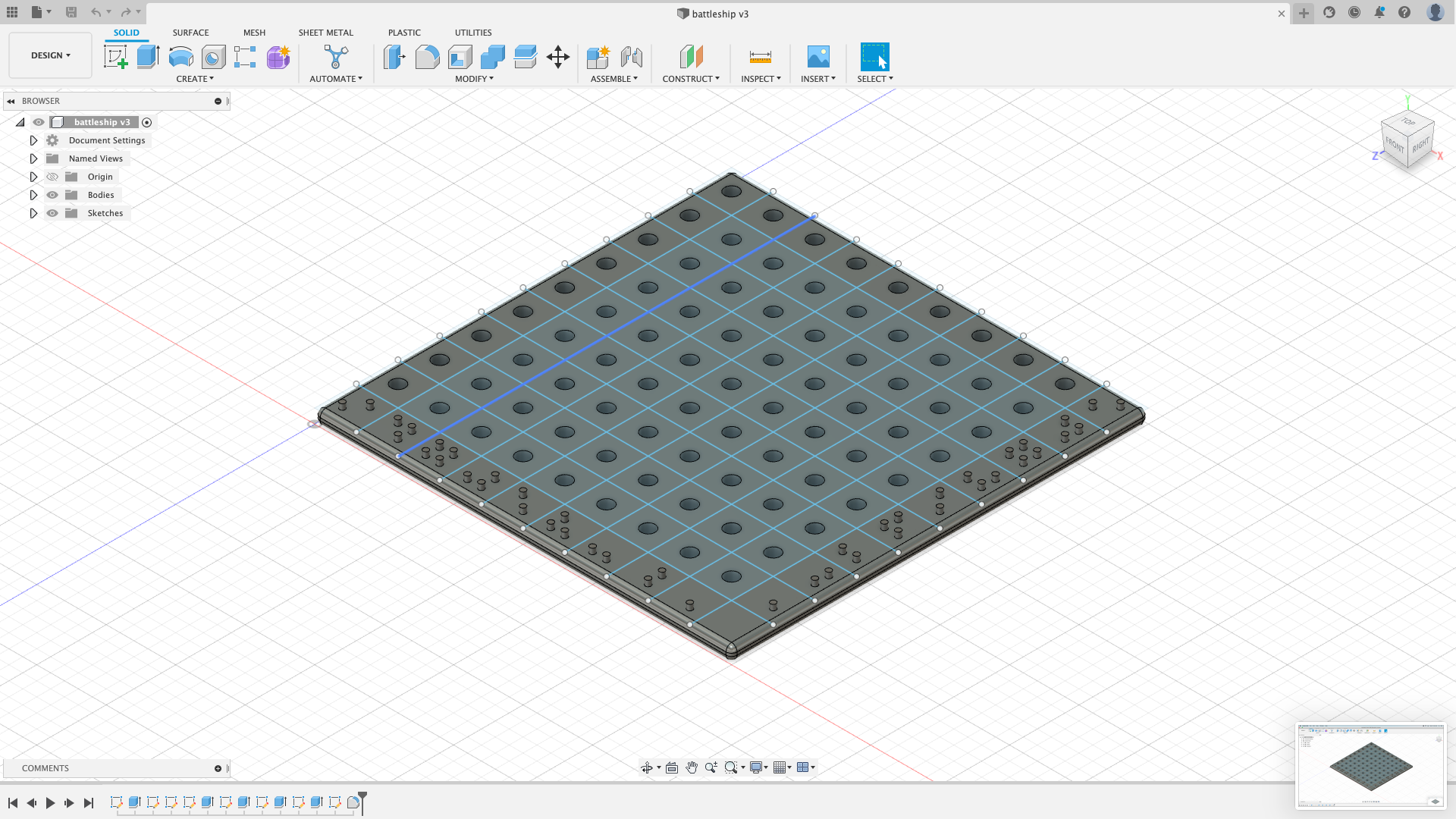Click the TOP face of ViewCube
Viewport: 1456px width, 819px height.
pyautogui.click(x=1408, y=122)
